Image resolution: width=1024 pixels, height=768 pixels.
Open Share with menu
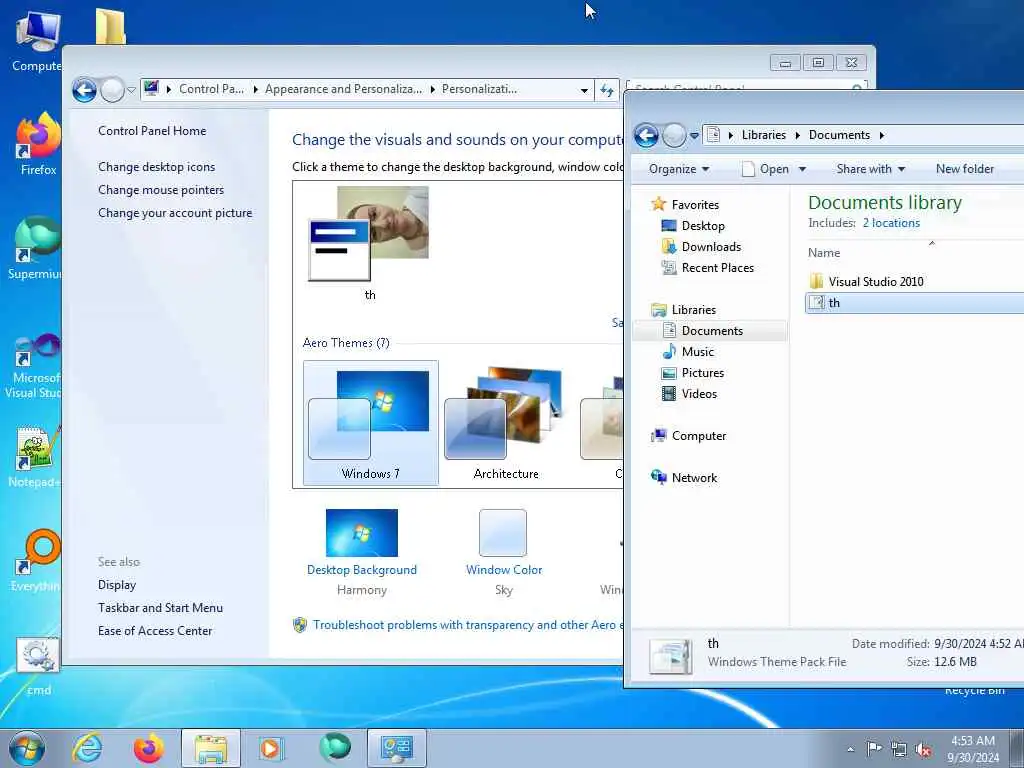pyautogui.click(x=871, y=169)
